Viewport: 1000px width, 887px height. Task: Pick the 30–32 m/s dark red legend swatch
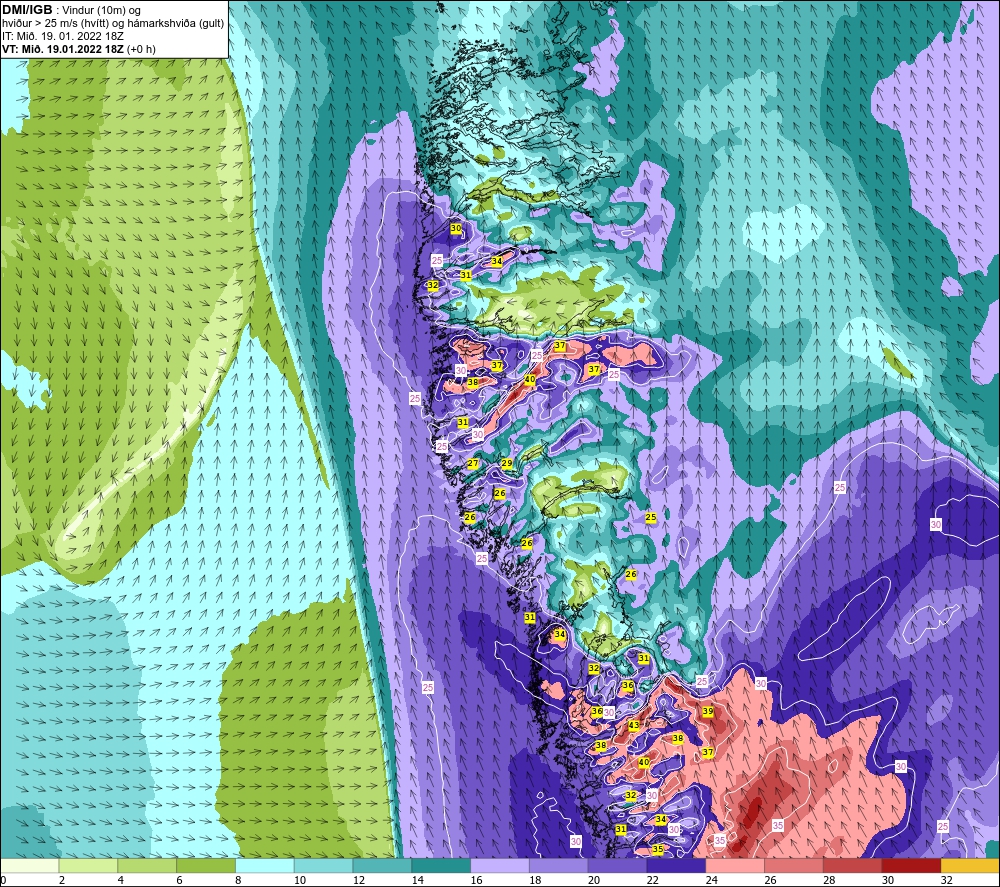(911, 865)
